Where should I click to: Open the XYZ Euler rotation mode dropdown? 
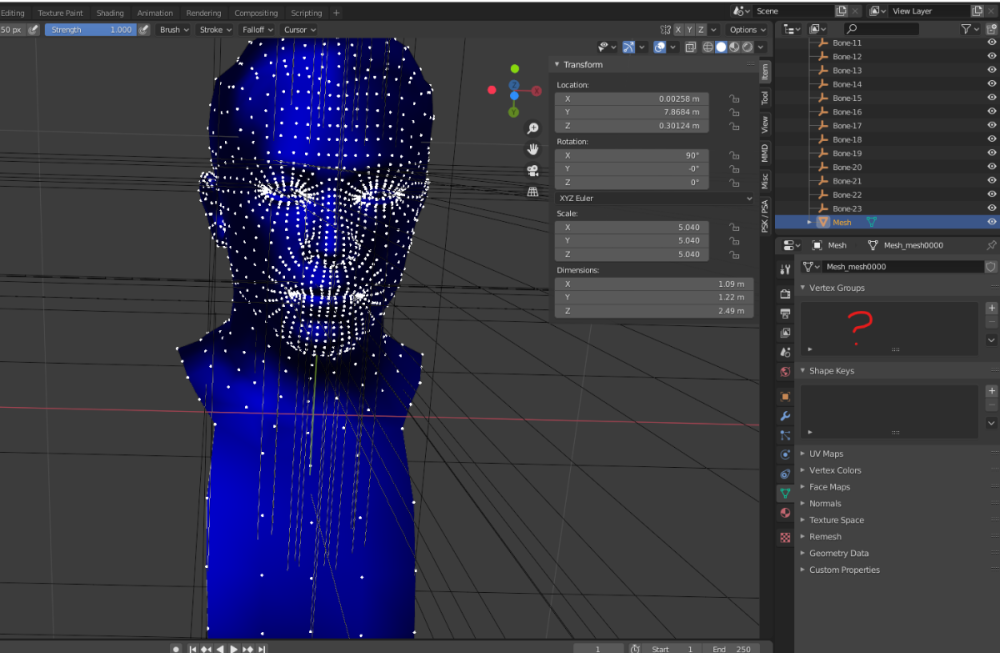654,198
